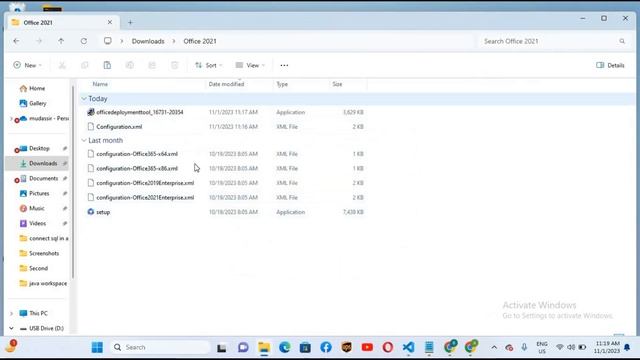
Task: Click the taskbar Search box
Action: [160, 347]
